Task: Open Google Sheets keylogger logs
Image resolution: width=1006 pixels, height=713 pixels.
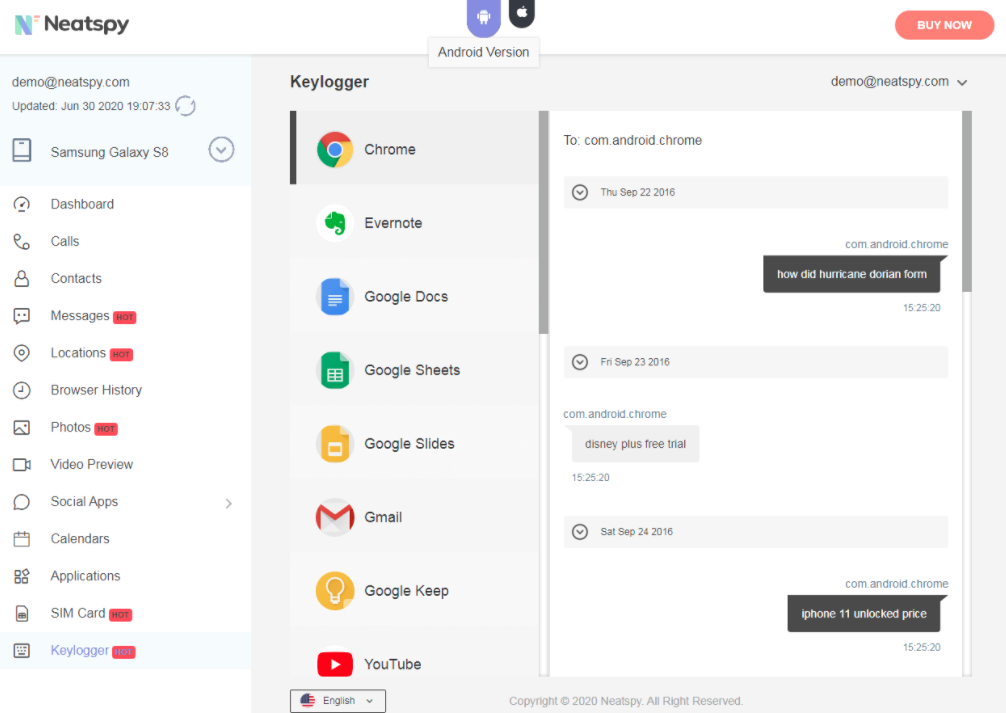Action: pyautogui.click(x=411, y=370)
